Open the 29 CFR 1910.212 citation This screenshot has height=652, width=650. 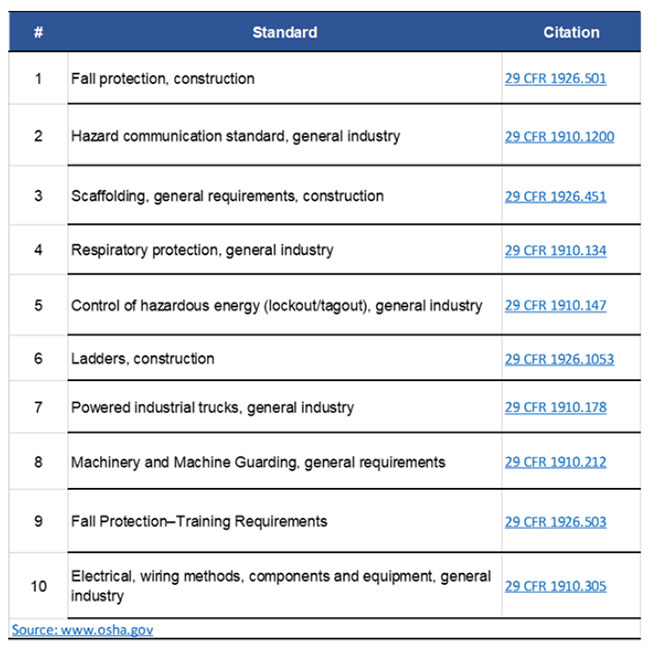coord(555,462)
